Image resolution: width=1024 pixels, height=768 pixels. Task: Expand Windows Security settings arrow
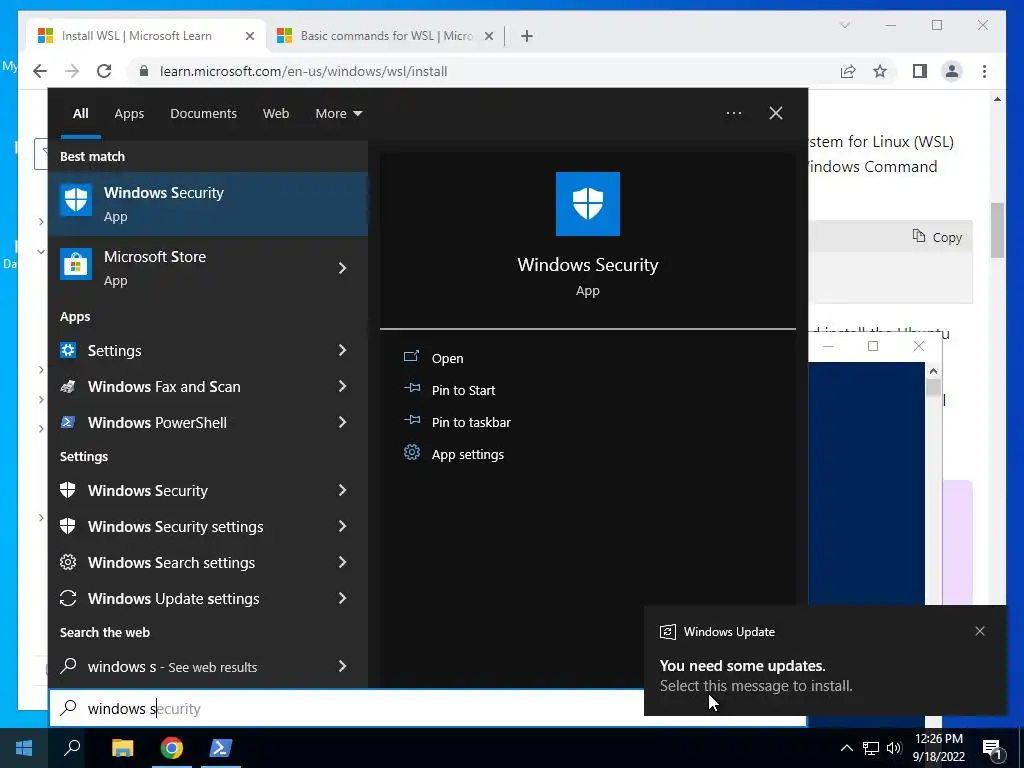(343, 526)
